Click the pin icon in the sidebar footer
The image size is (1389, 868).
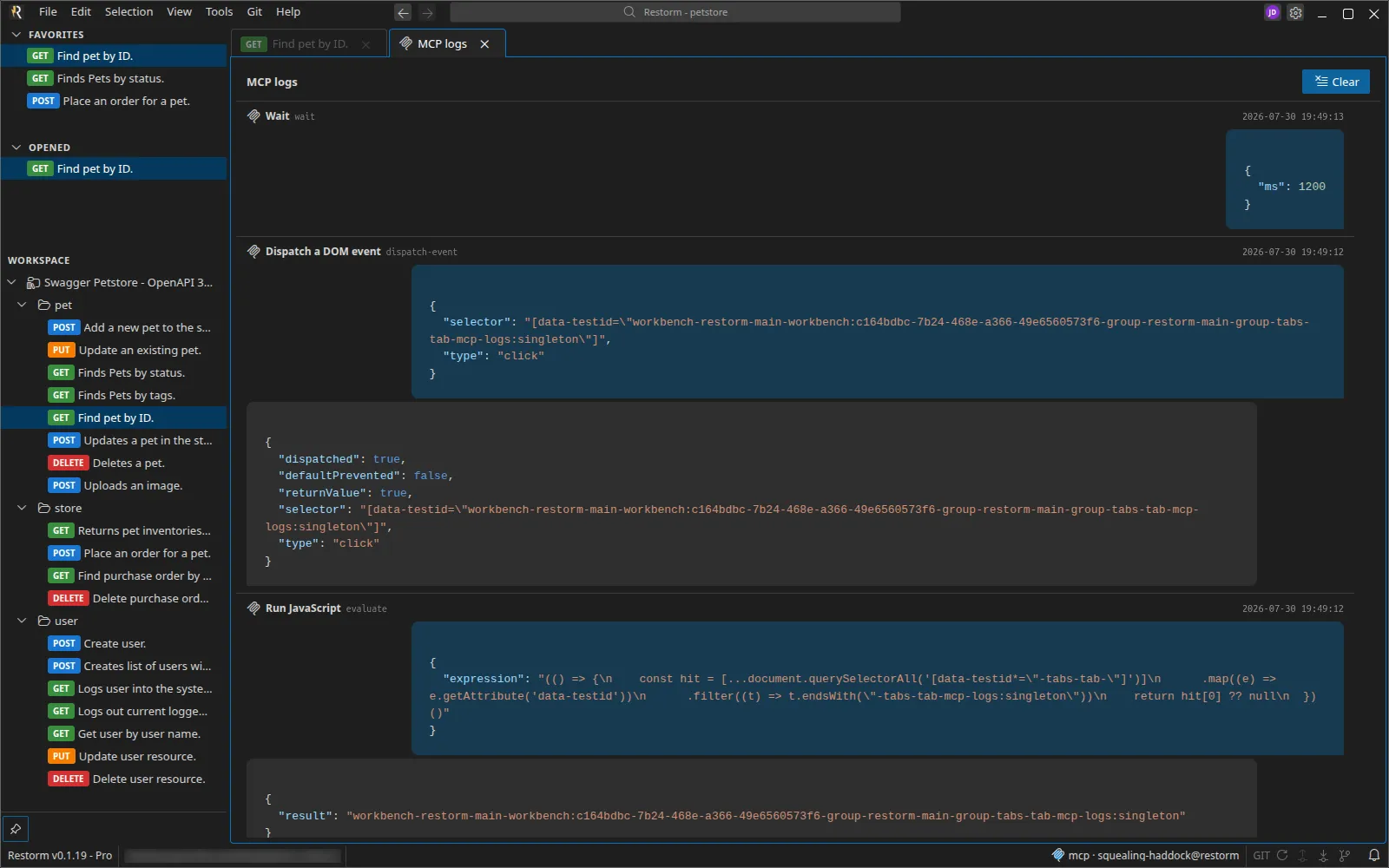(x=16, y=829)
